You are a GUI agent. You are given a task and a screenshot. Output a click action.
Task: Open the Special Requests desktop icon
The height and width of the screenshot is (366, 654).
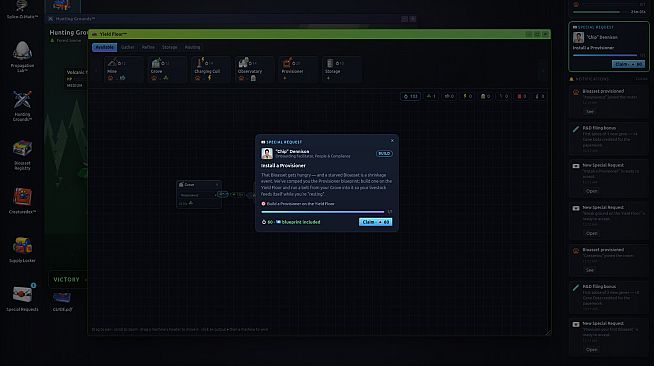(22, 298)
